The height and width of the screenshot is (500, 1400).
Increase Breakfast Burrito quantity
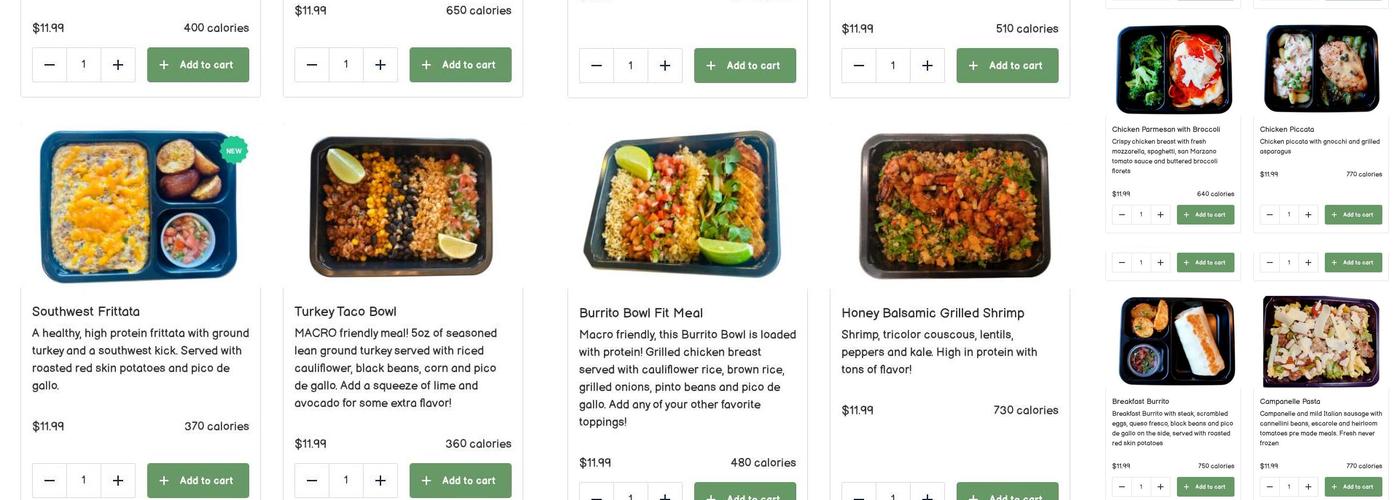pyautogui.click(x=1160, y=487)
